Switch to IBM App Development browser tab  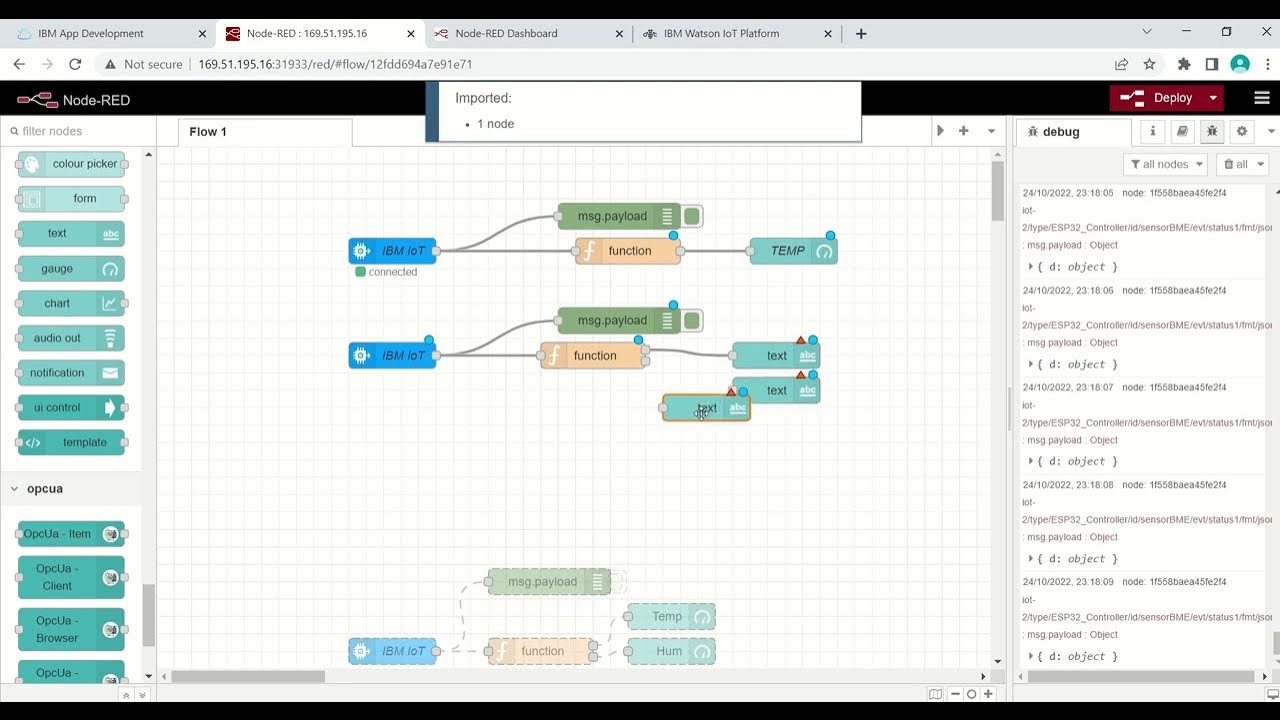pos(110,33)
